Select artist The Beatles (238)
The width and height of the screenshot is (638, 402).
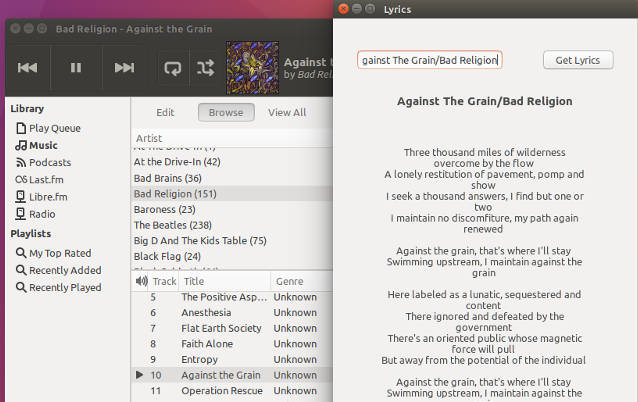pos(232,225)
